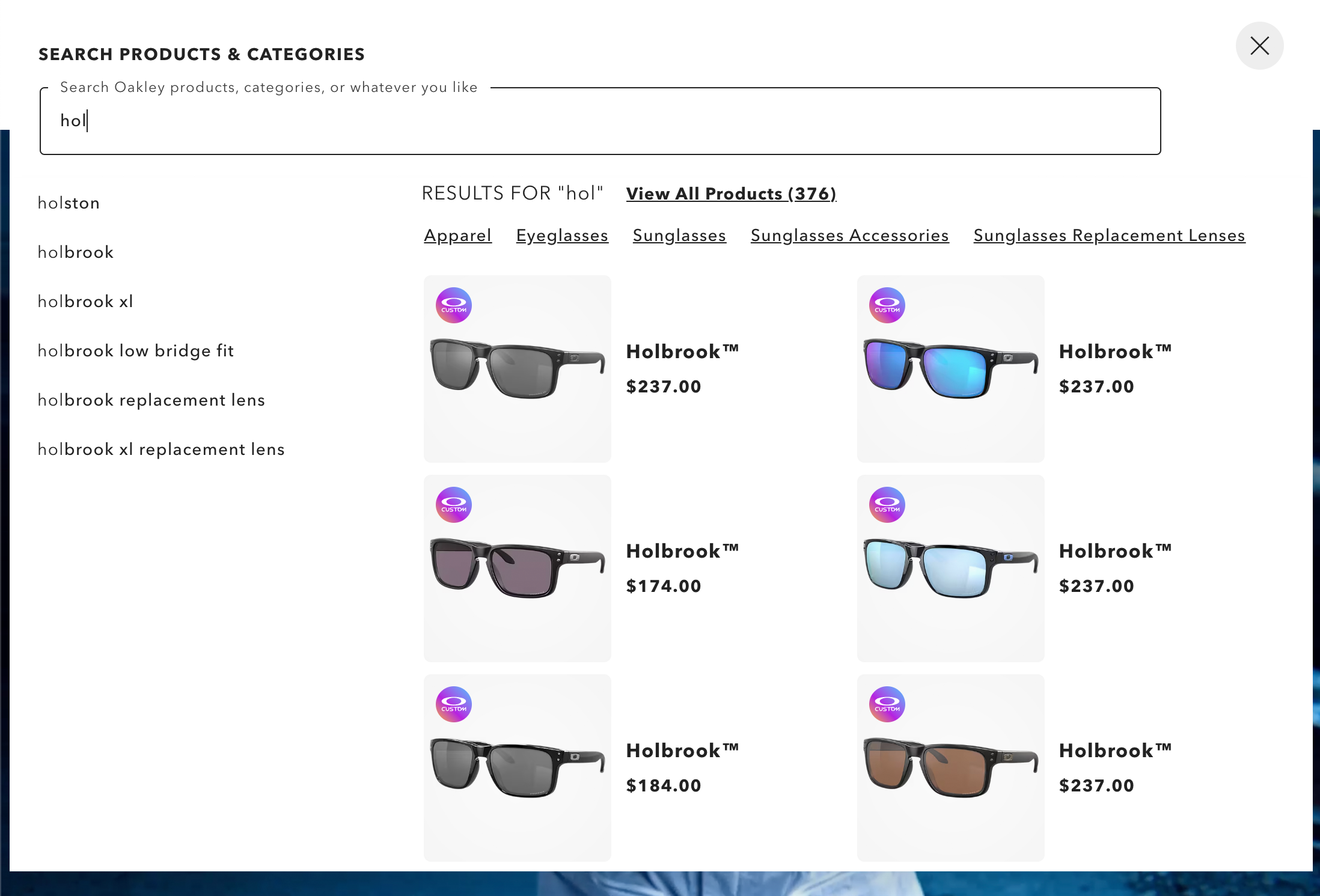Select the holbrook search suggestion
Image resolution: width=1320 pixels, height=896 pixels.
point(76,252)
